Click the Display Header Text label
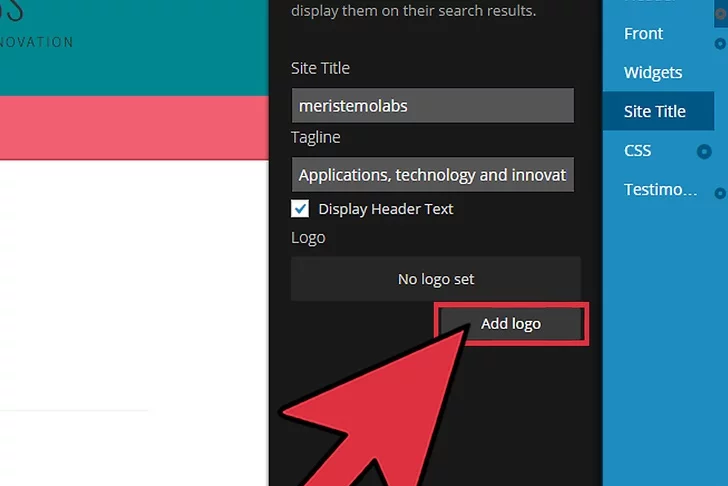The height and width of the screenshot is (486, 728). tap(385, 209)
